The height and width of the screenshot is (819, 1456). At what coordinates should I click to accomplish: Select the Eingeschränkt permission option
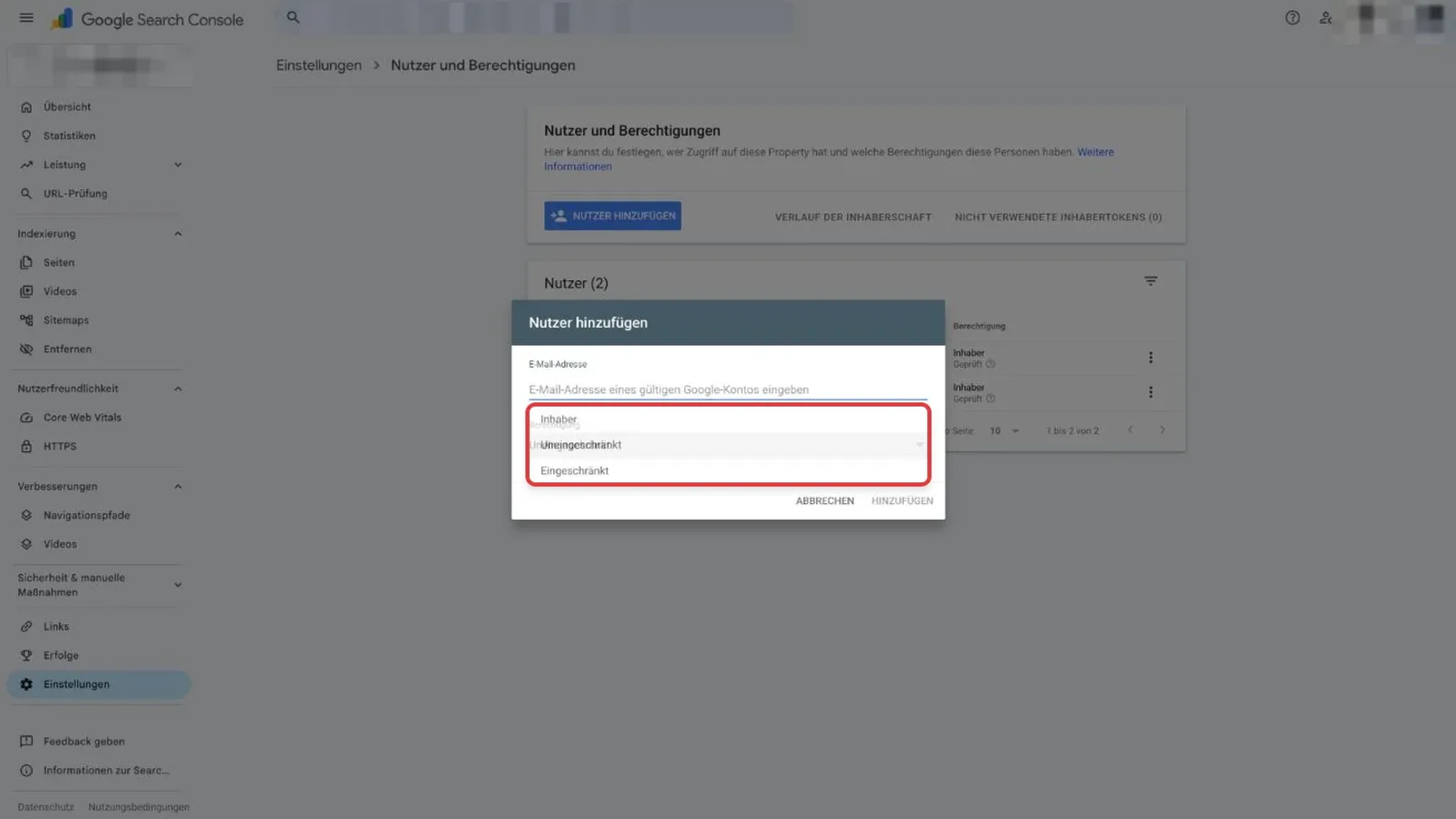click(728, 470)
